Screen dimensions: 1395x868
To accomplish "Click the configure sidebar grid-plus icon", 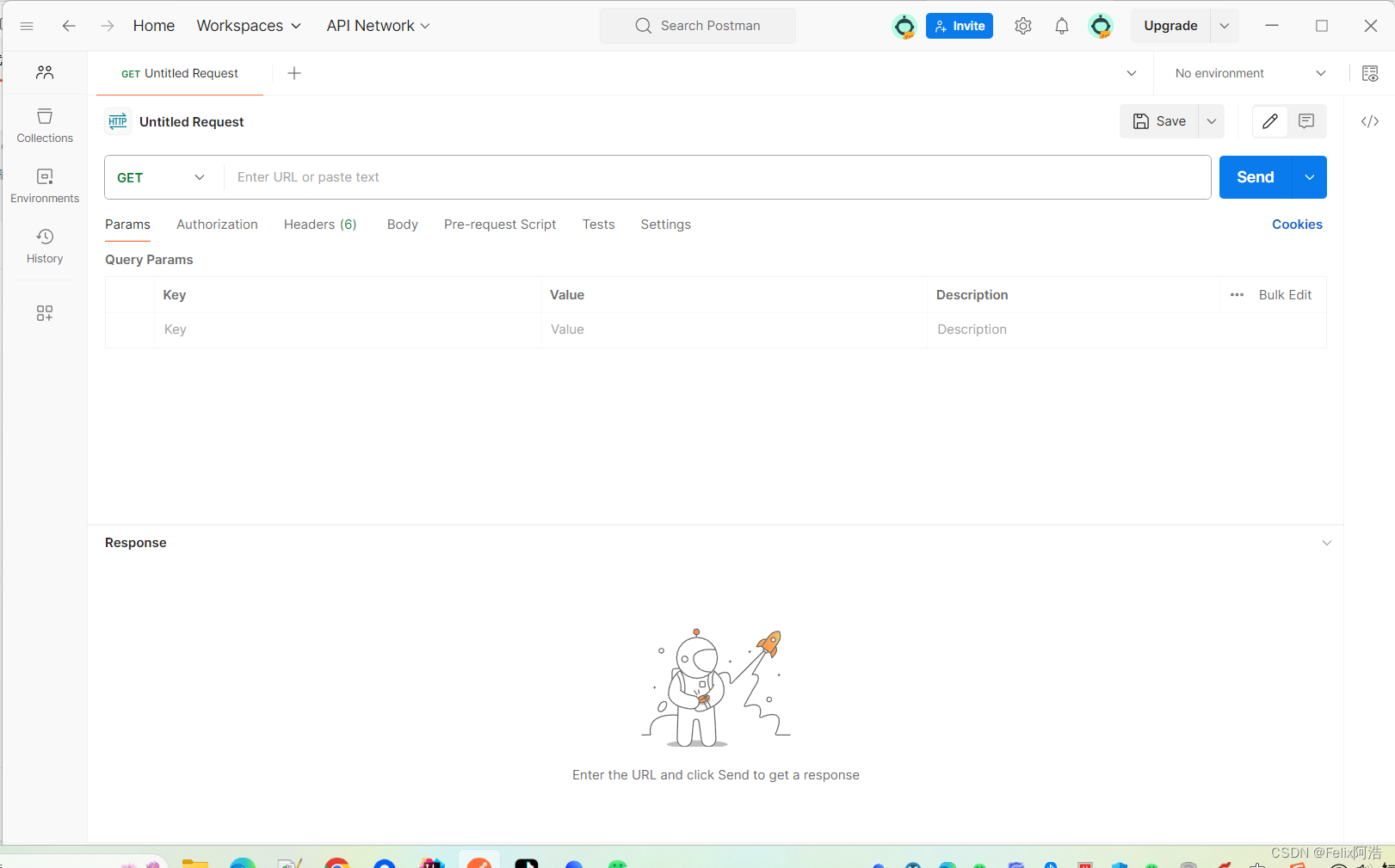I will click(45, 313).
